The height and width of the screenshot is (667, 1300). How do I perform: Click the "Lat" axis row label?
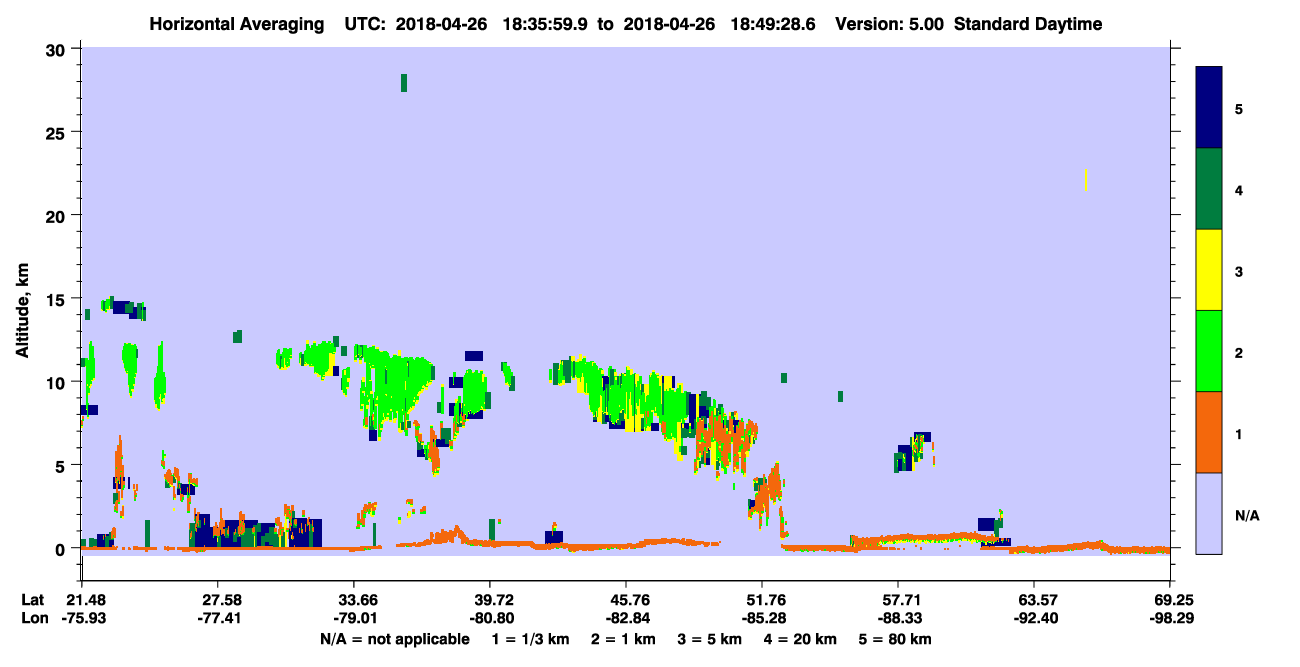(33, 600)
